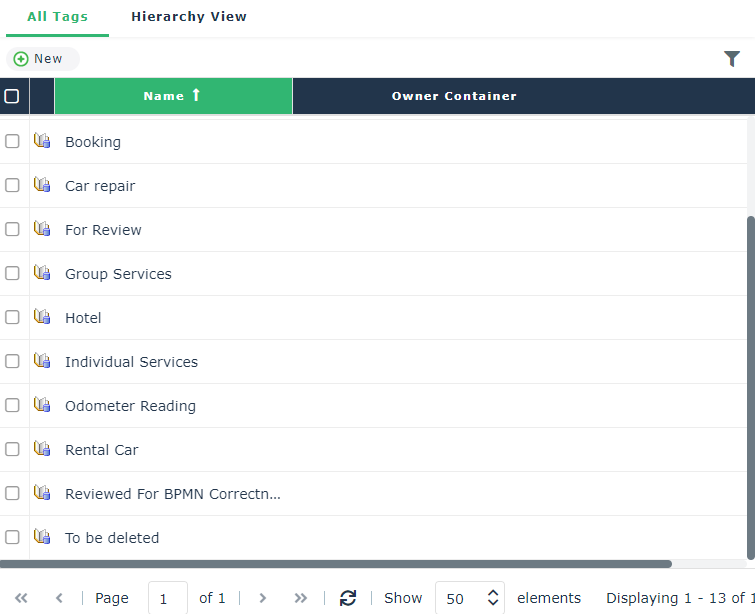Click the tag icon beside Booking
This screenshot has width=755, height=614.
click(x=42, y=141)
